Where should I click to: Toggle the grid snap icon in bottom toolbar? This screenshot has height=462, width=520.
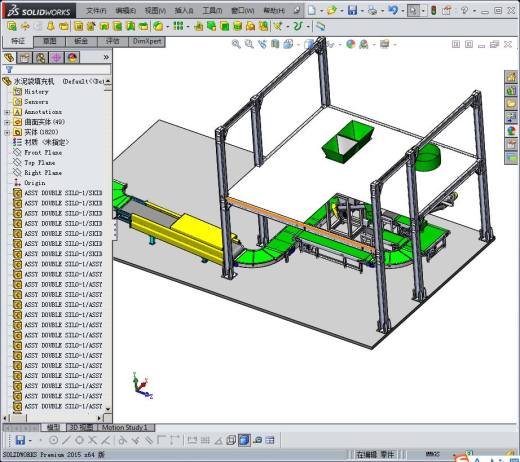pyautogui.click(x=205, y=440)
